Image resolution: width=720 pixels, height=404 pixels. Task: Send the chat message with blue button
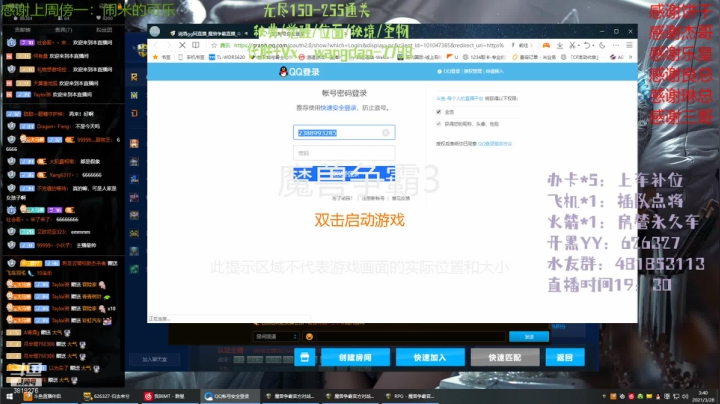point(529,337)
